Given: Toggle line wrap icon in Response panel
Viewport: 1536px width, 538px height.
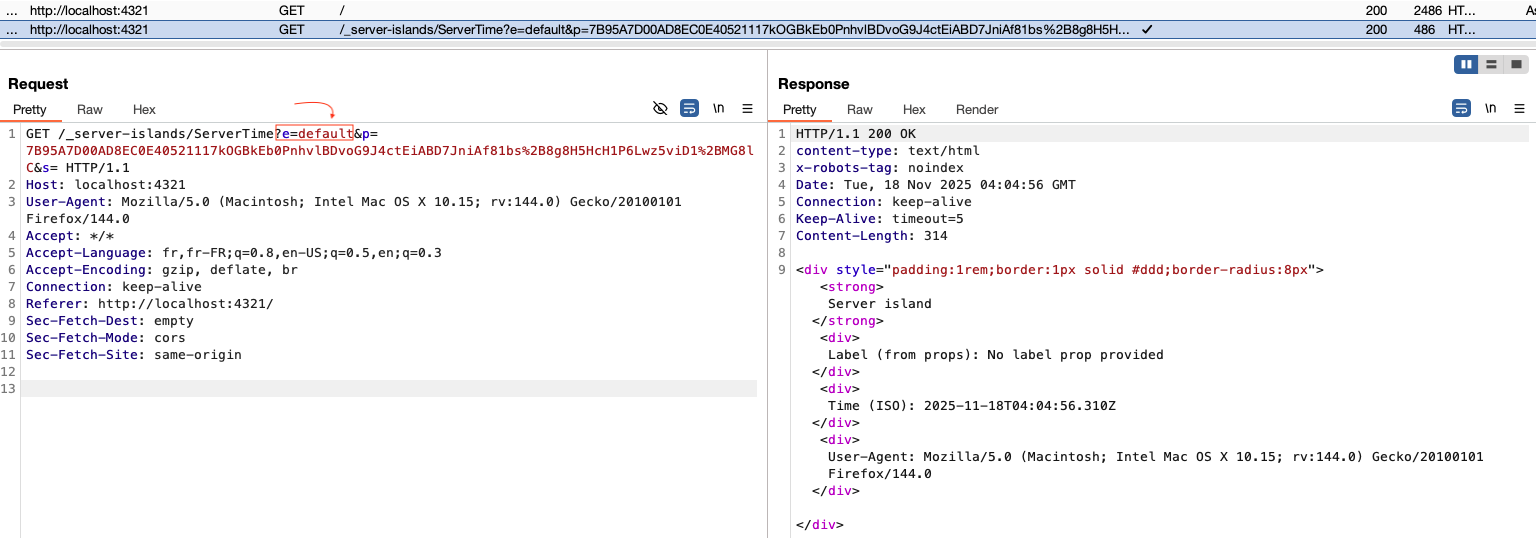Looking at the screenshot, I should (x=1461, y=108).
